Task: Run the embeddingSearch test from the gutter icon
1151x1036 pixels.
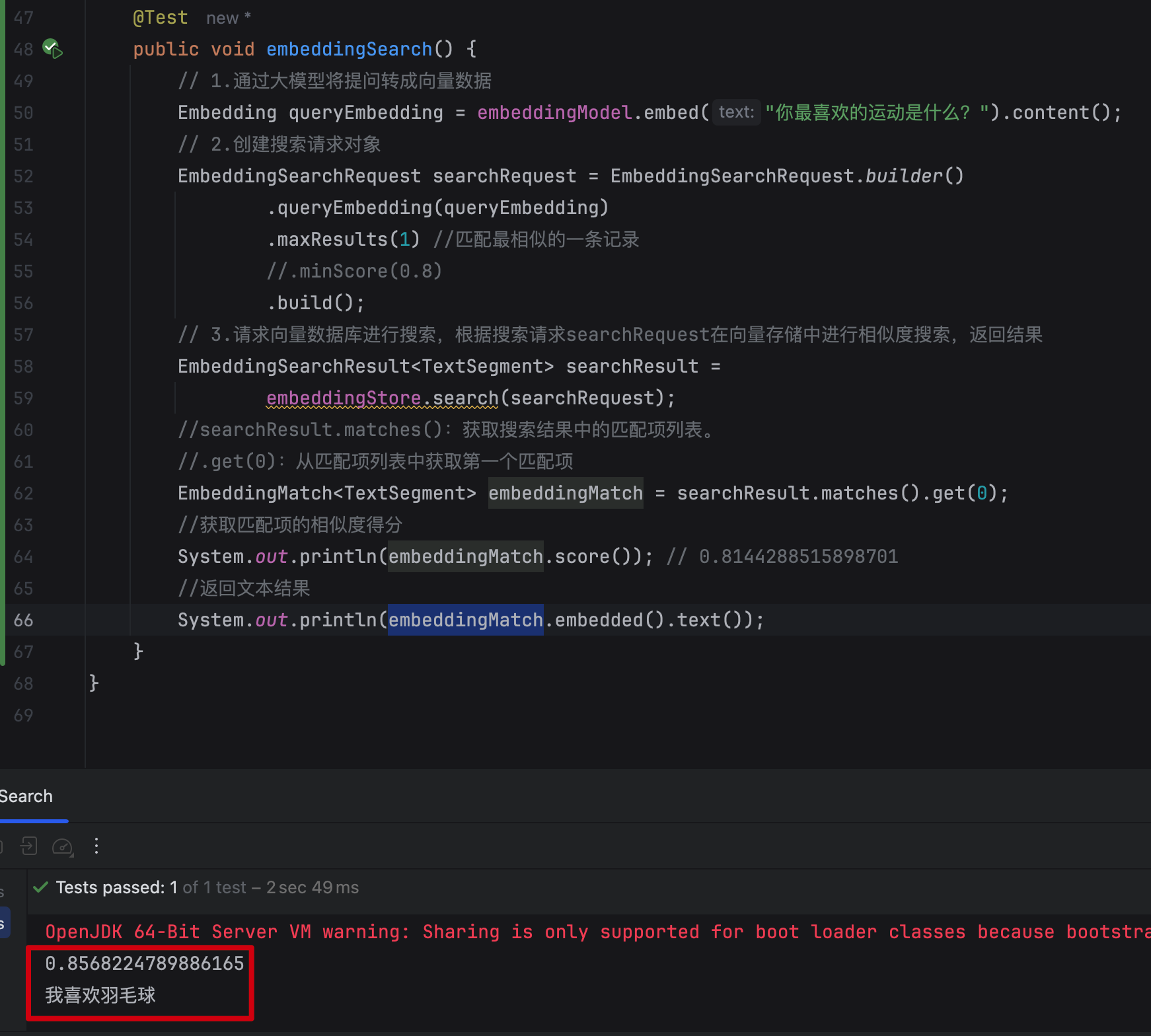Action: pyautogui.click(x=52, y=48)
